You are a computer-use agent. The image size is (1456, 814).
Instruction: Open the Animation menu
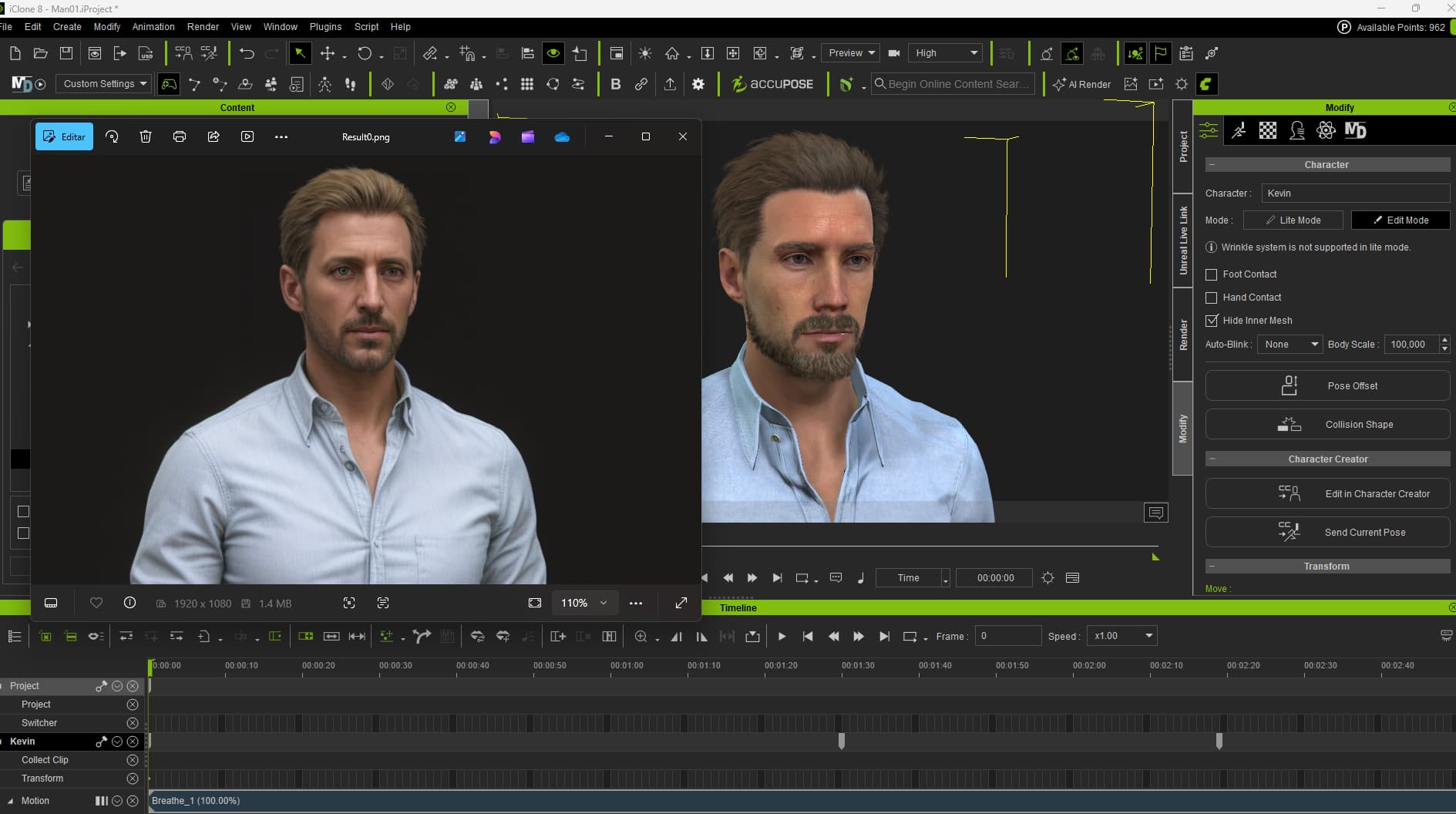[153, 26]
